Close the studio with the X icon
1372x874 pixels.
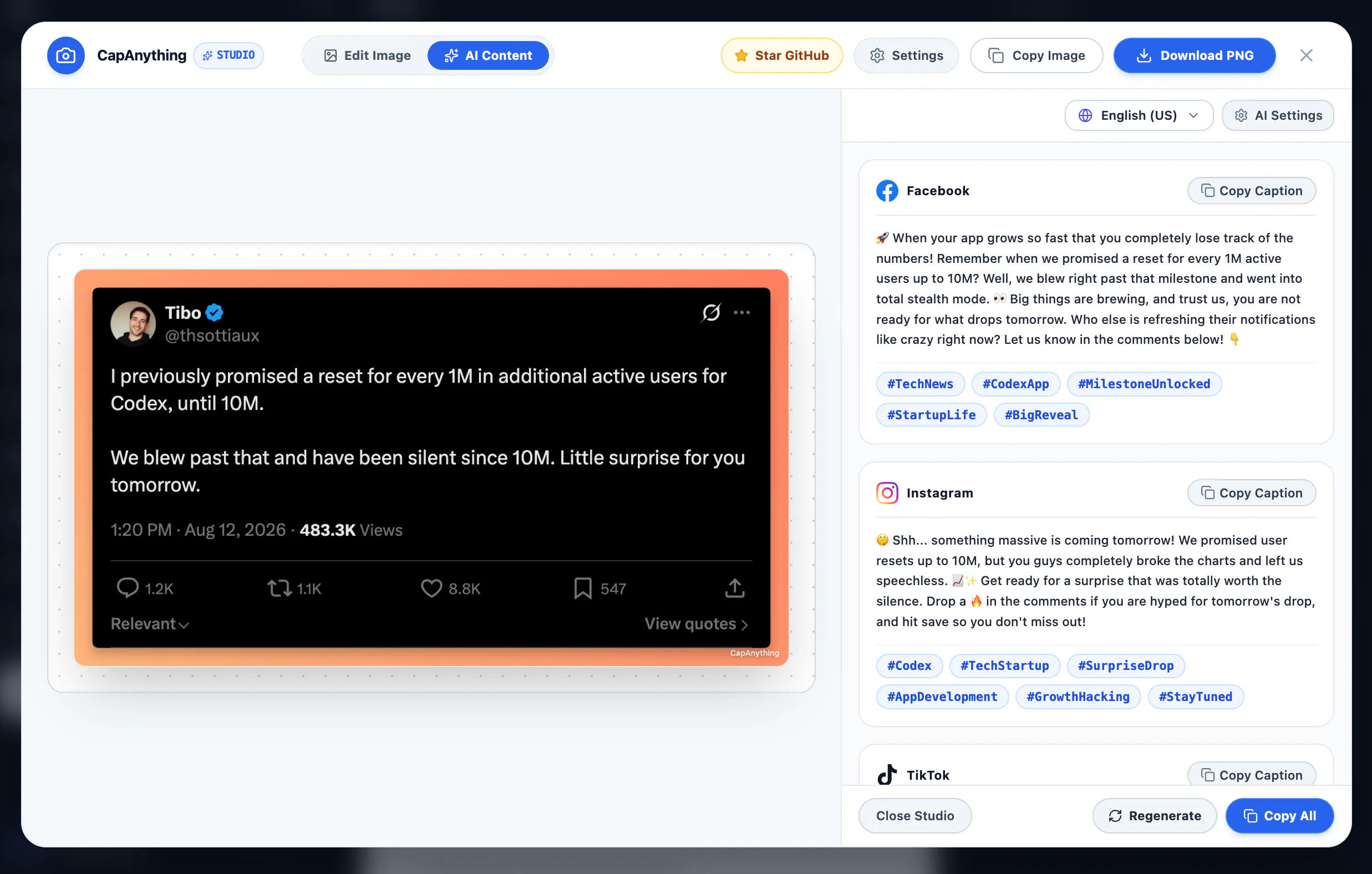[1306, 55]
